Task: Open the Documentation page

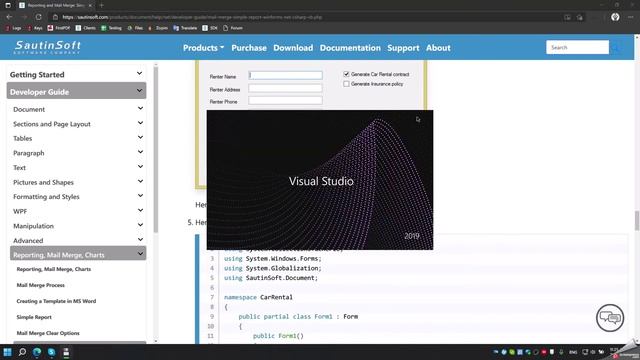Action: pyautogui.click(x=350, y=48)
